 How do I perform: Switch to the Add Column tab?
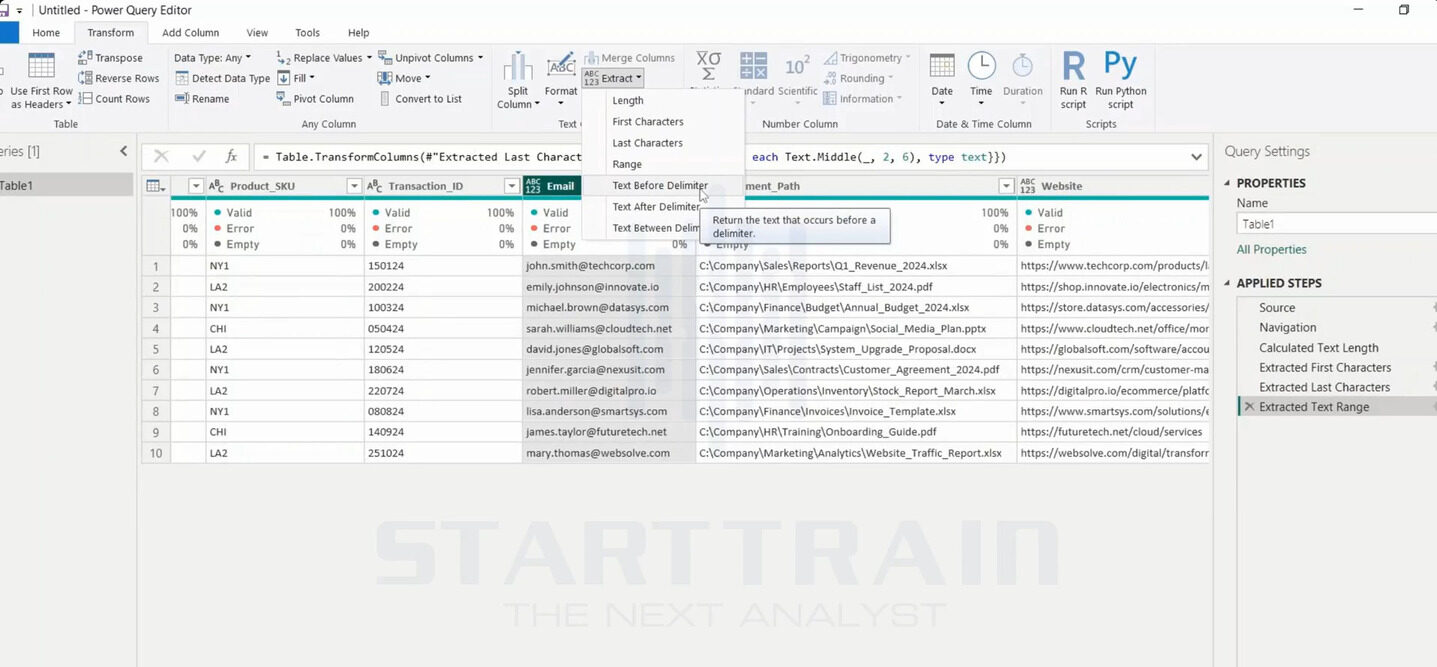click(x=190, y=33)
